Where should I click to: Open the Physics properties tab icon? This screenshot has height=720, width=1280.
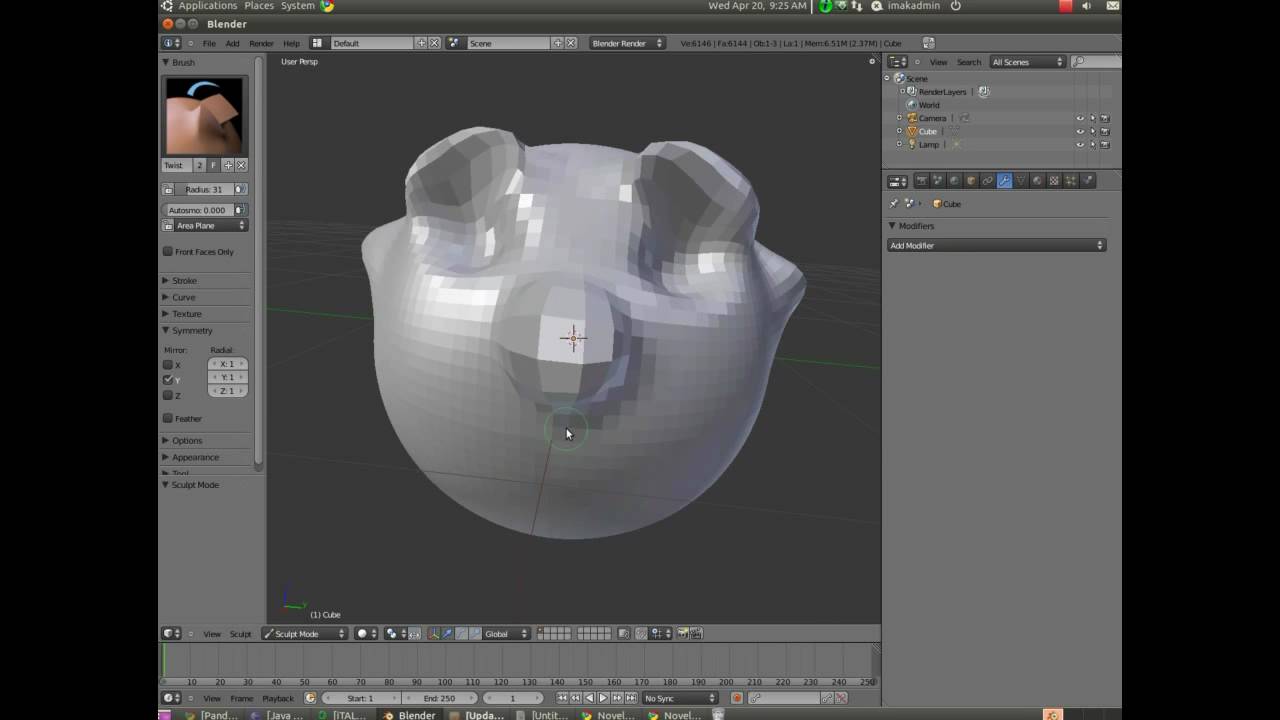pos(1088,181)
